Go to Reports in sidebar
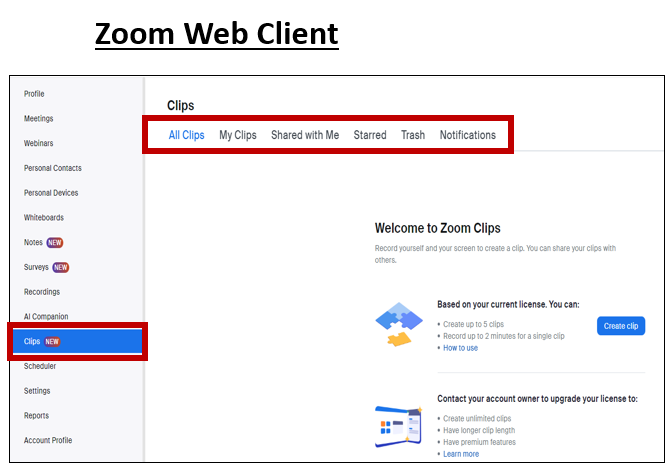The height and width of the screenshot is (466, 667). (36, 415)
